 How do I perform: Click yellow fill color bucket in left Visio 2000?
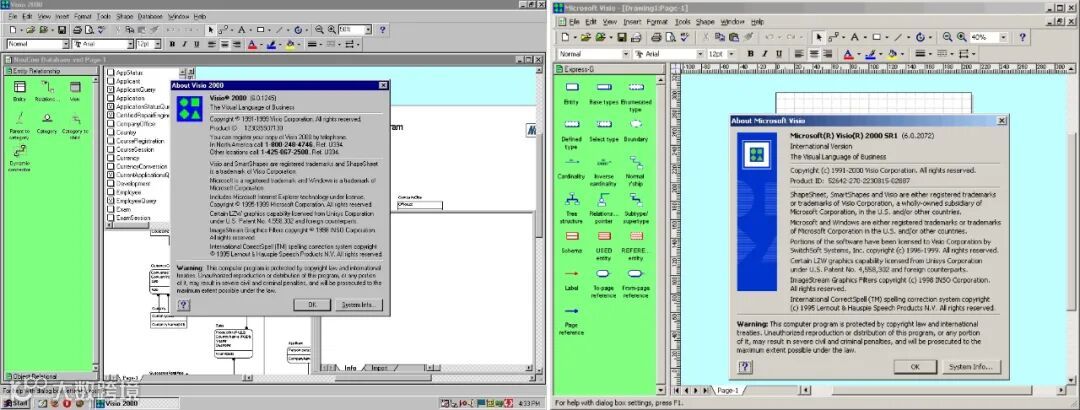pyautogui.click(x=289, y=44)
